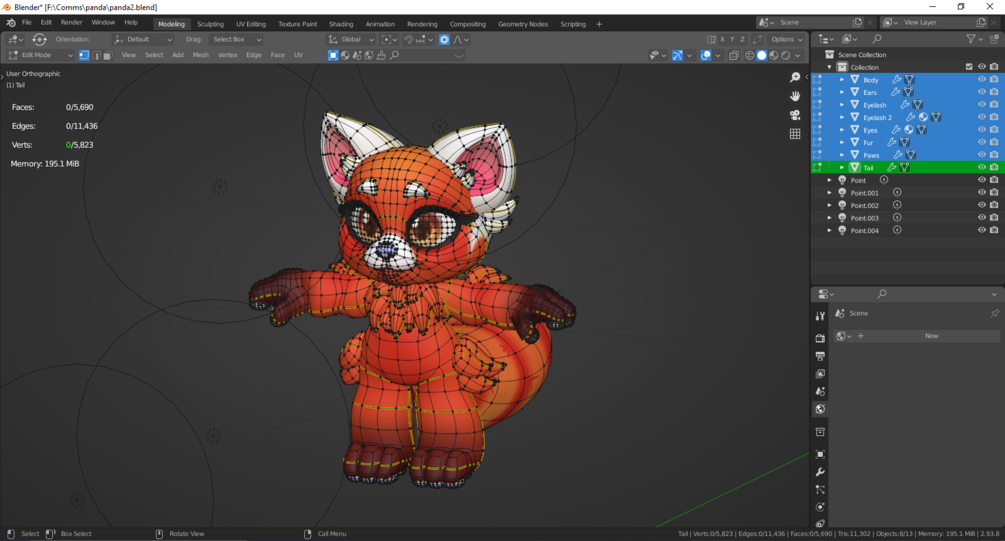Disable Eyes object in renders
This screenshot has width=1005, height=541.
point(994,129)
